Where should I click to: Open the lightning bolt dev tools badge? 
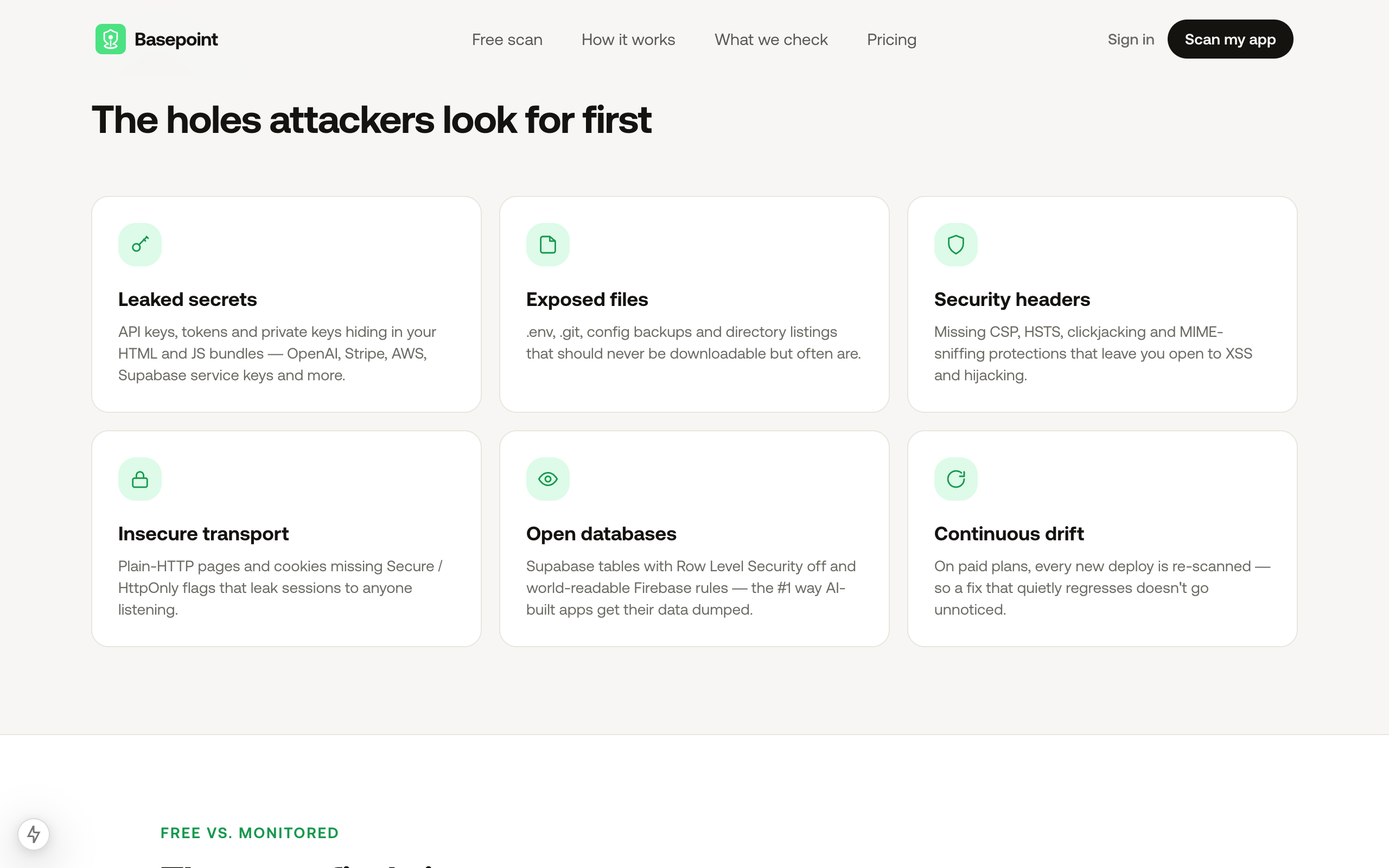pos(34,834)
